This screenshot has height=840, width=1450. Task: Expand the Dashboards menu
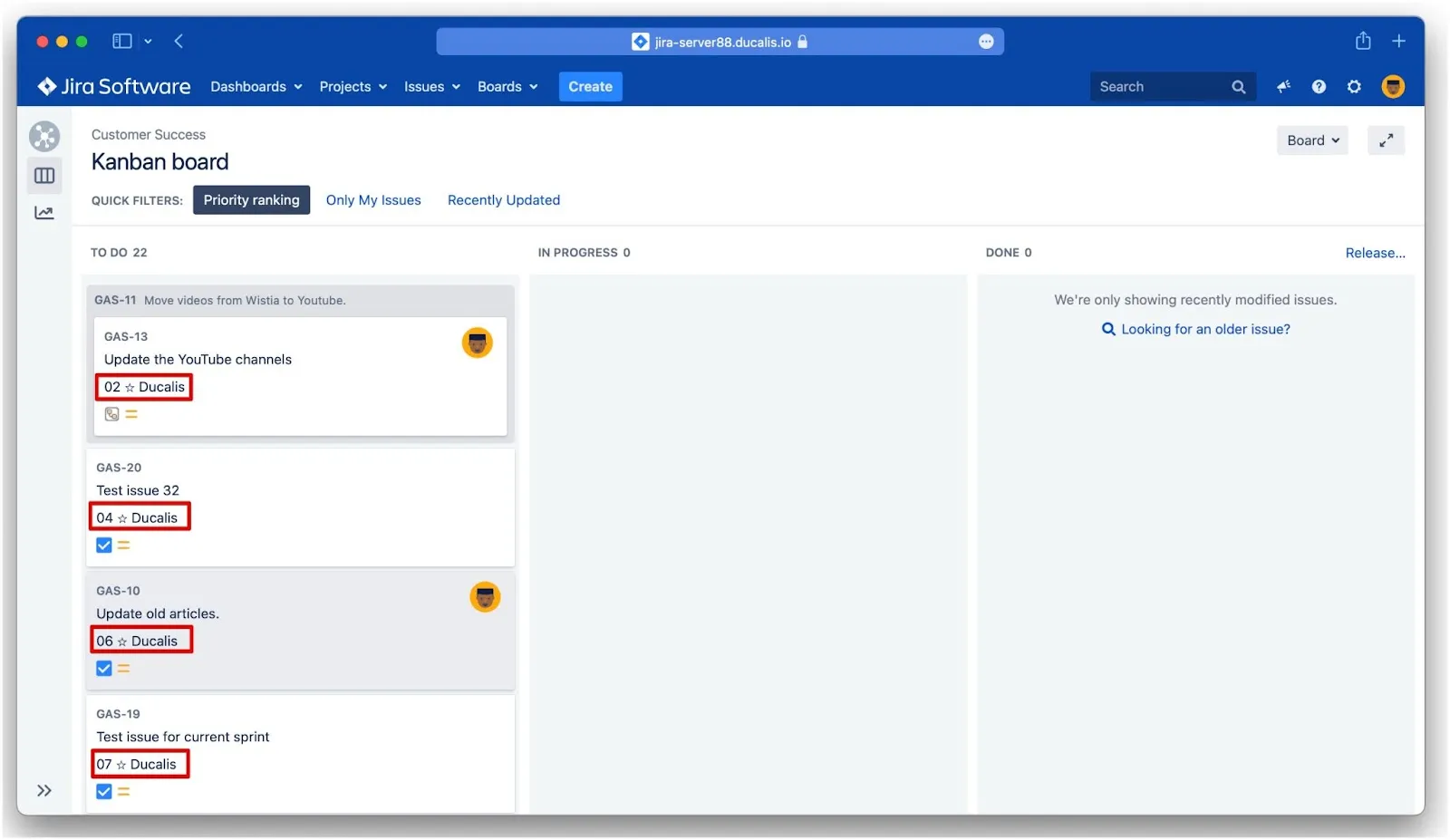256,87
